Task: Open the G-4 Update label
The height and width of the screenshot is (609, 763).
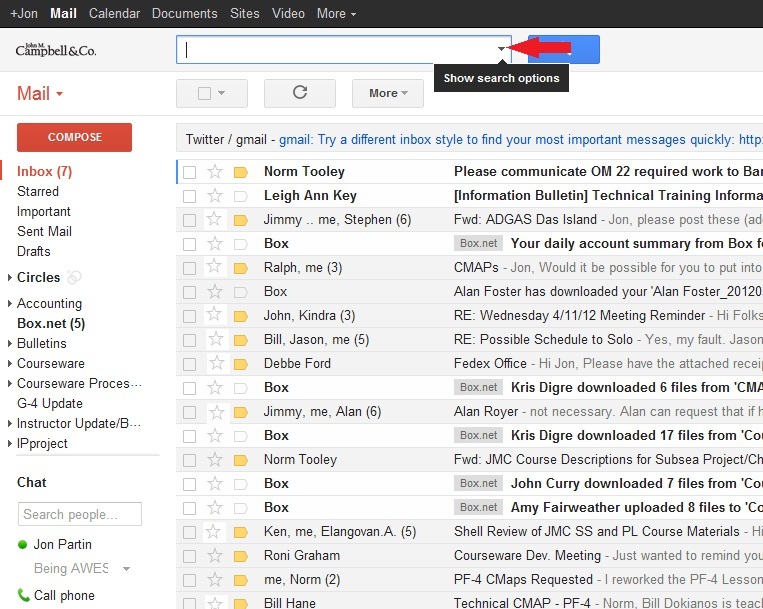Action: tap(50, 403)
